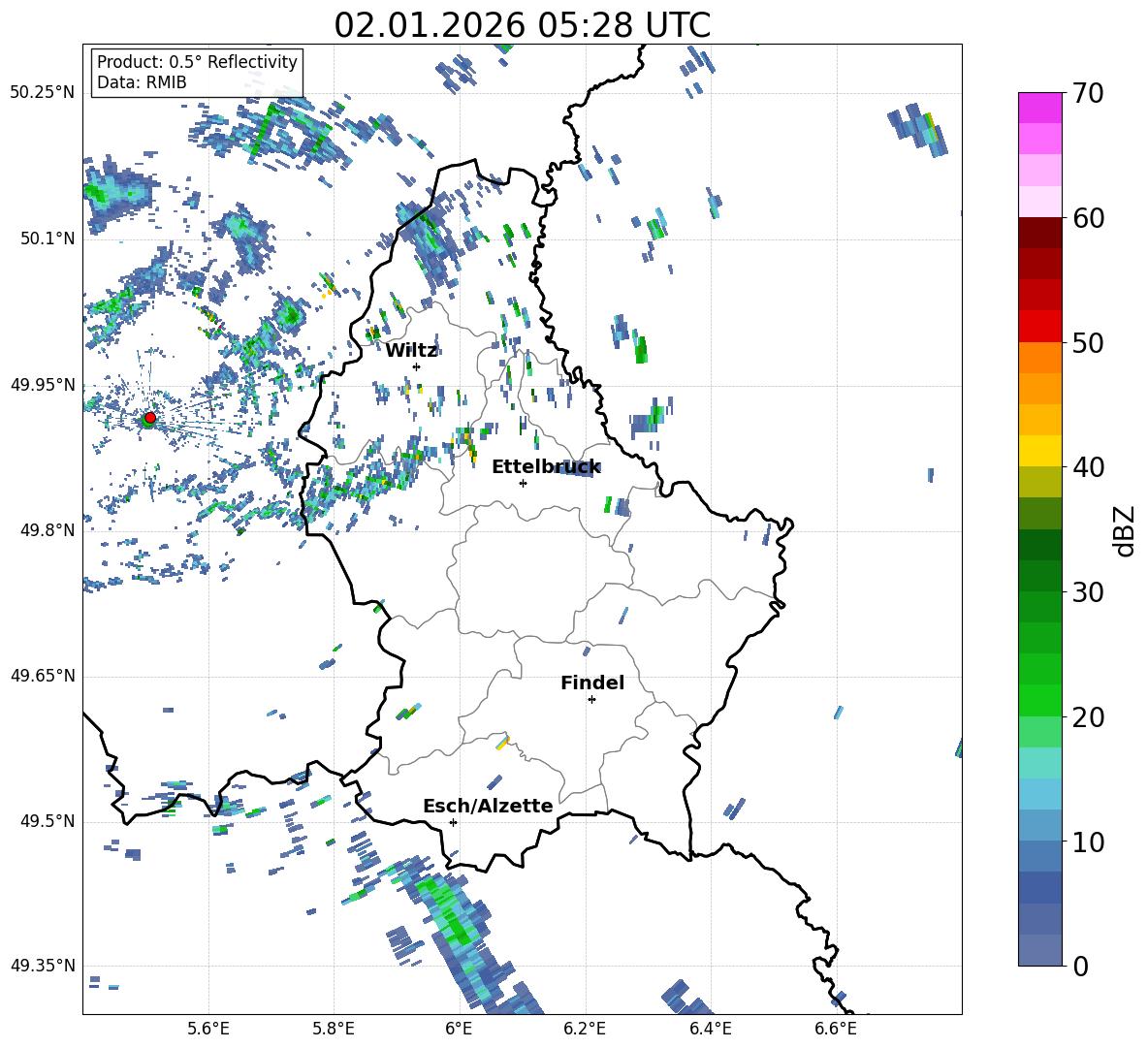Viewport: 1148px width, 1048px height.
Task: Pick the magenta top colorbar band
Action: (1040, 109)
